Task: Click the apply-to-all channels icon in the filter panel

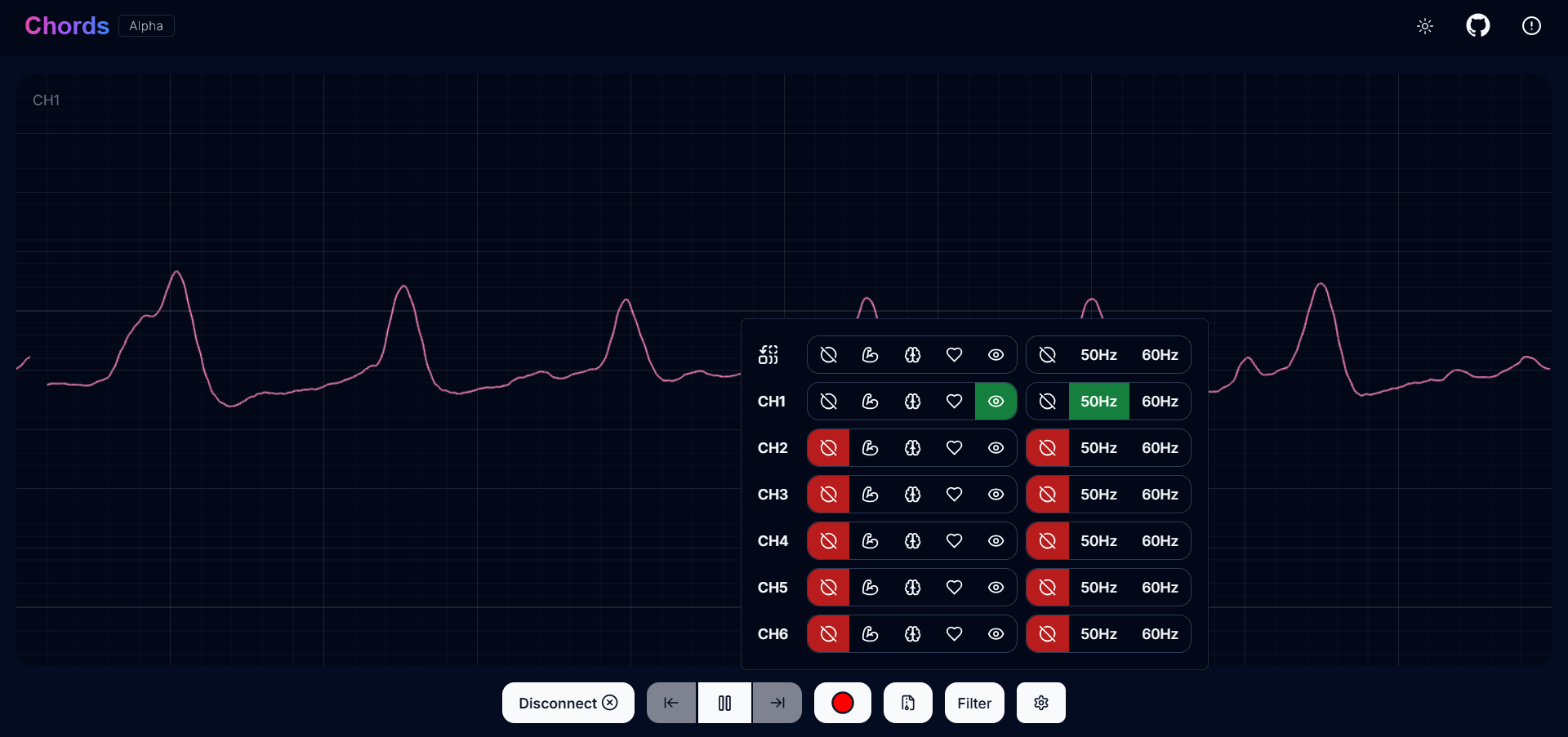Action: click(x=768, y=354)
